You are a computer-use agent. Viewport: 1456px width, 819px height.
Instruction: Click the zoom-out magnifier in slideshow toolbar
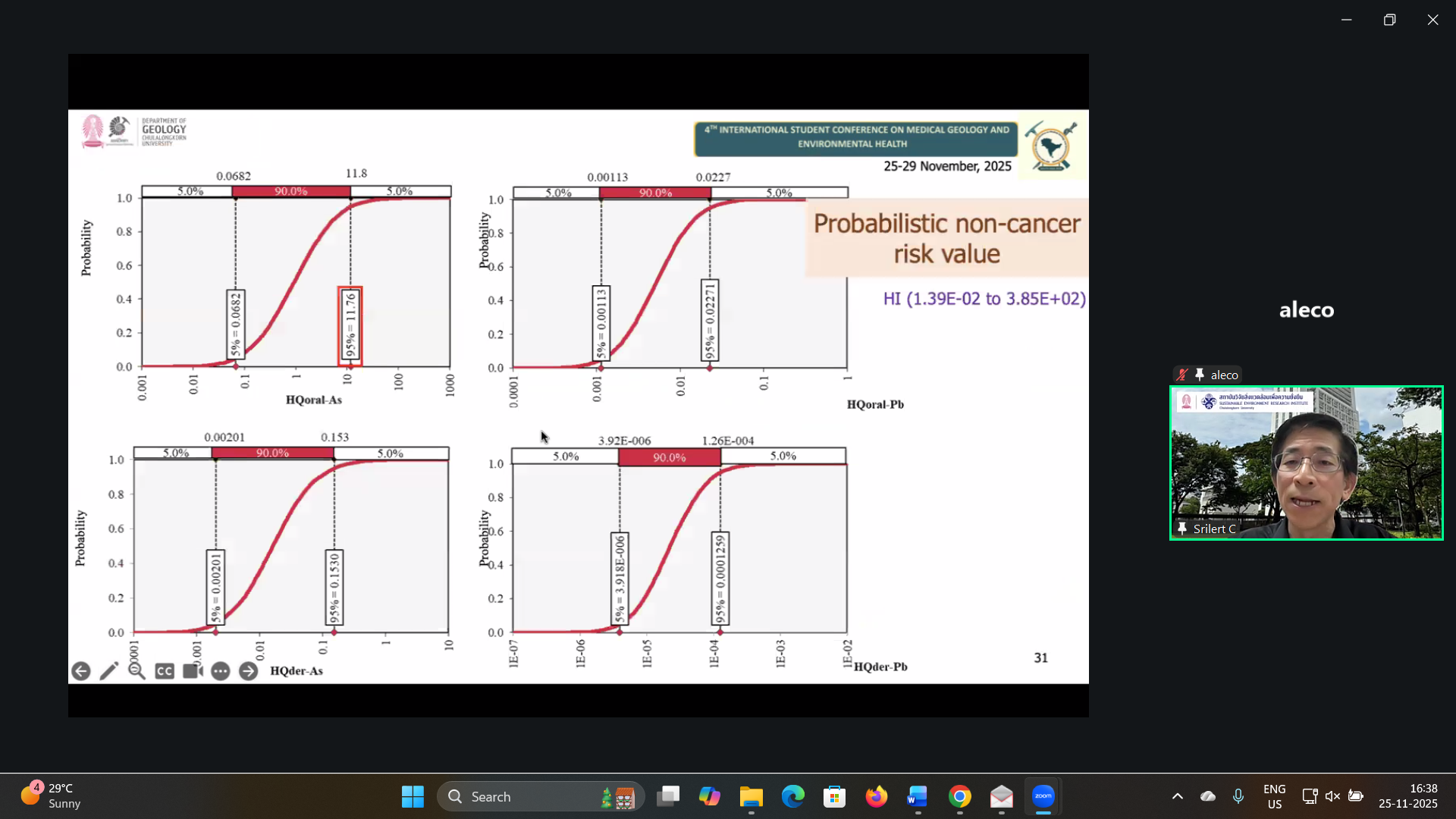(x=136, y=671)
